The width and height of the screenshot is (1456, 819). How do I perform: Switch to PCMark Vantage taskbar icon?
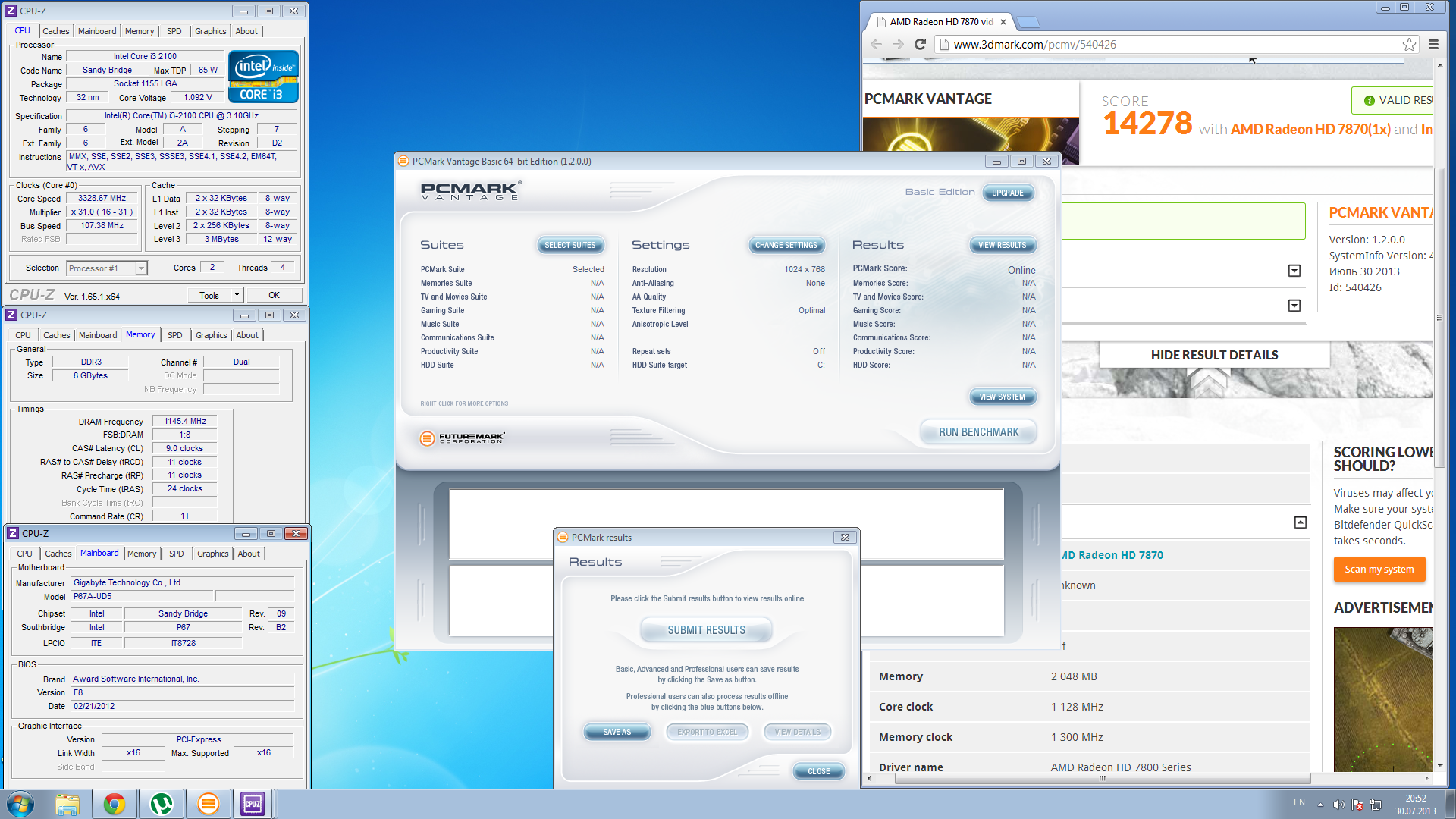(208, 804)
